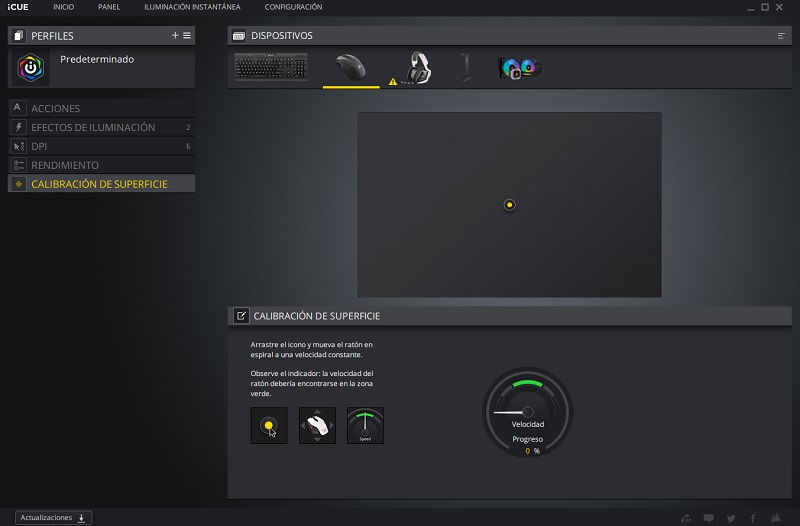
Task: Open the Actualizaciones download button
Action: pos(55,517)
